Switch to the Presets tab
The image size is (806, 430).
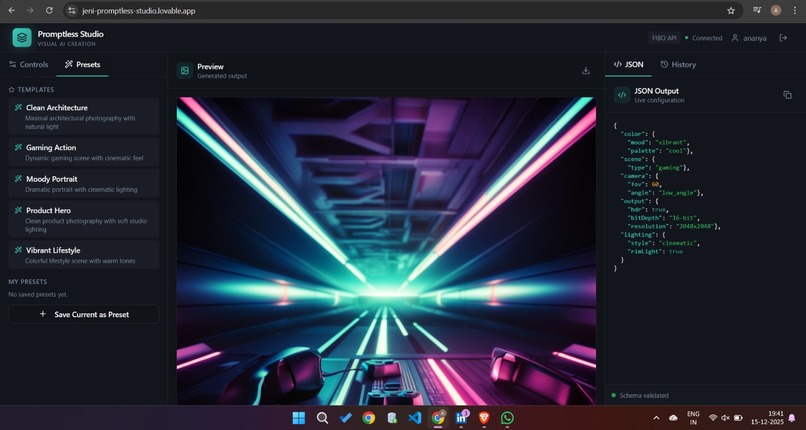coord(82,64)
